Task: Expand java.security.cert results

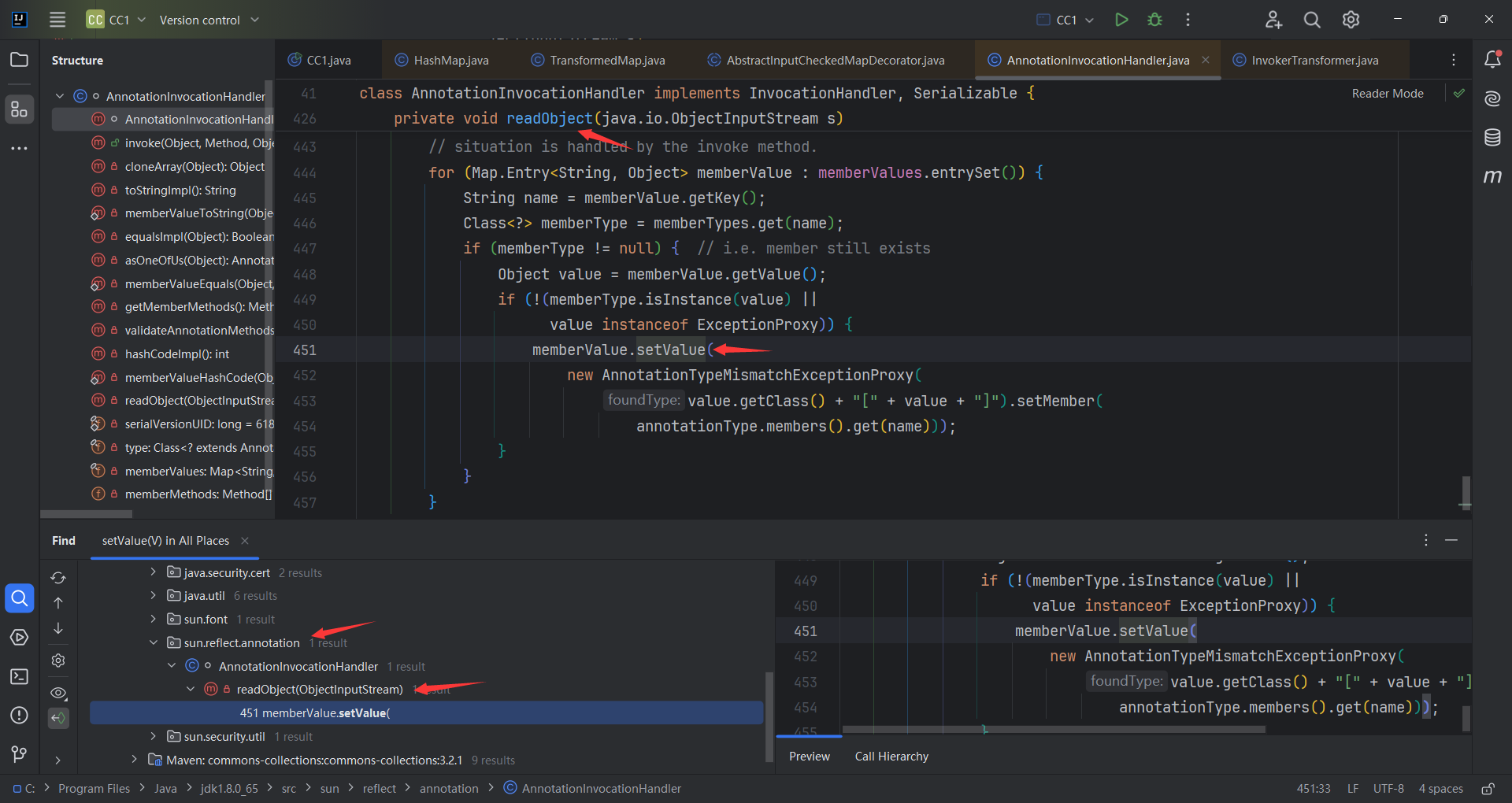Action: pyautogui.click(x=153, y=572)
